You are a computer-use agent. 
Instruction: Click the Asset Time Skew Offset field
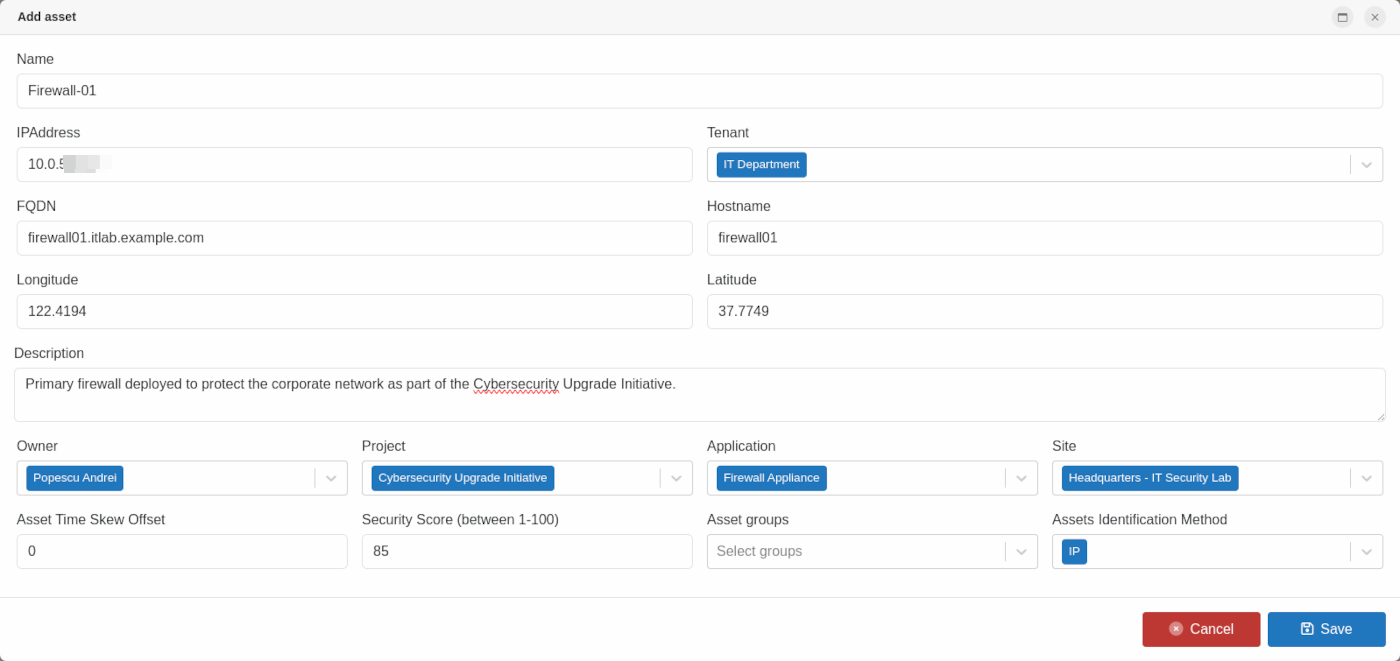pos(182,552)
